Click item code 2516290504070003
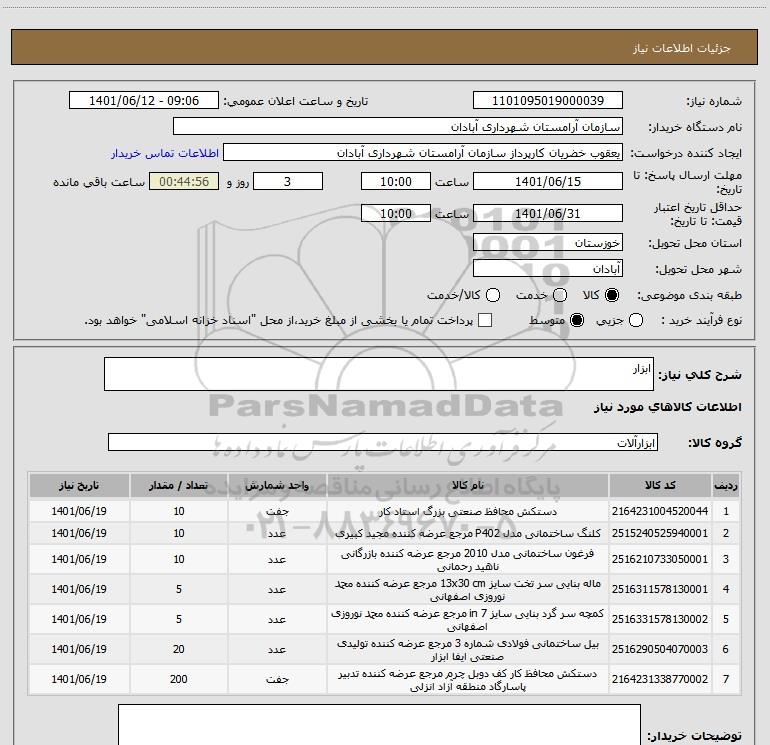 660,649
